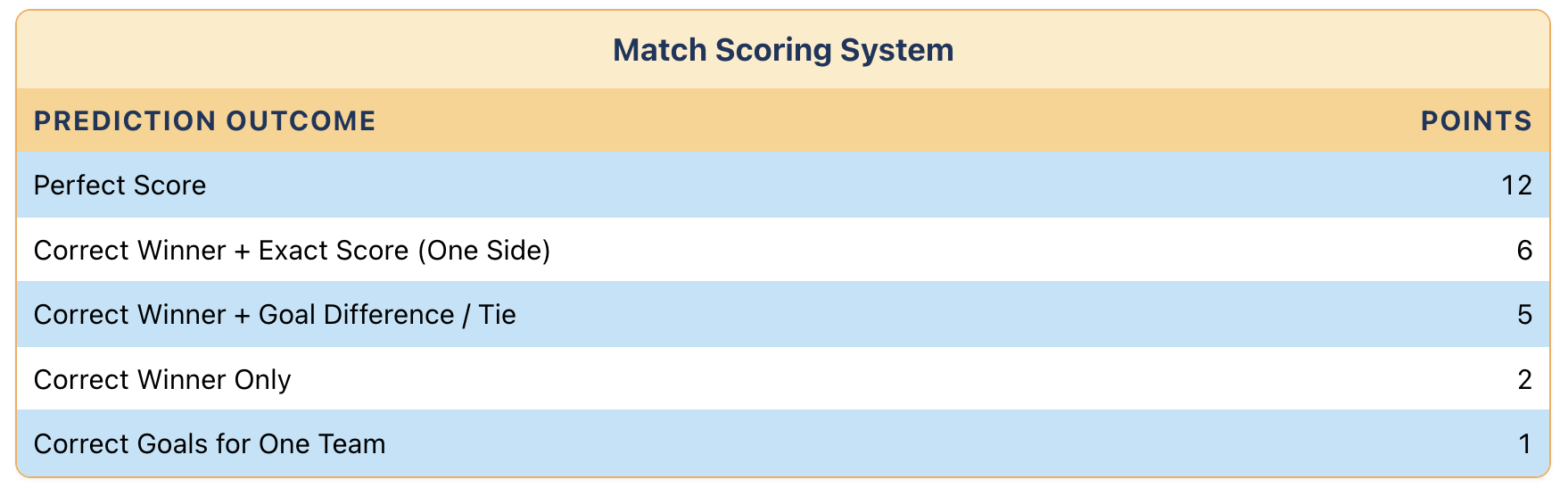This screenshot has width=1568, height=496.
Task: Click the words "Exact Score"
Action: coord(333,250)
